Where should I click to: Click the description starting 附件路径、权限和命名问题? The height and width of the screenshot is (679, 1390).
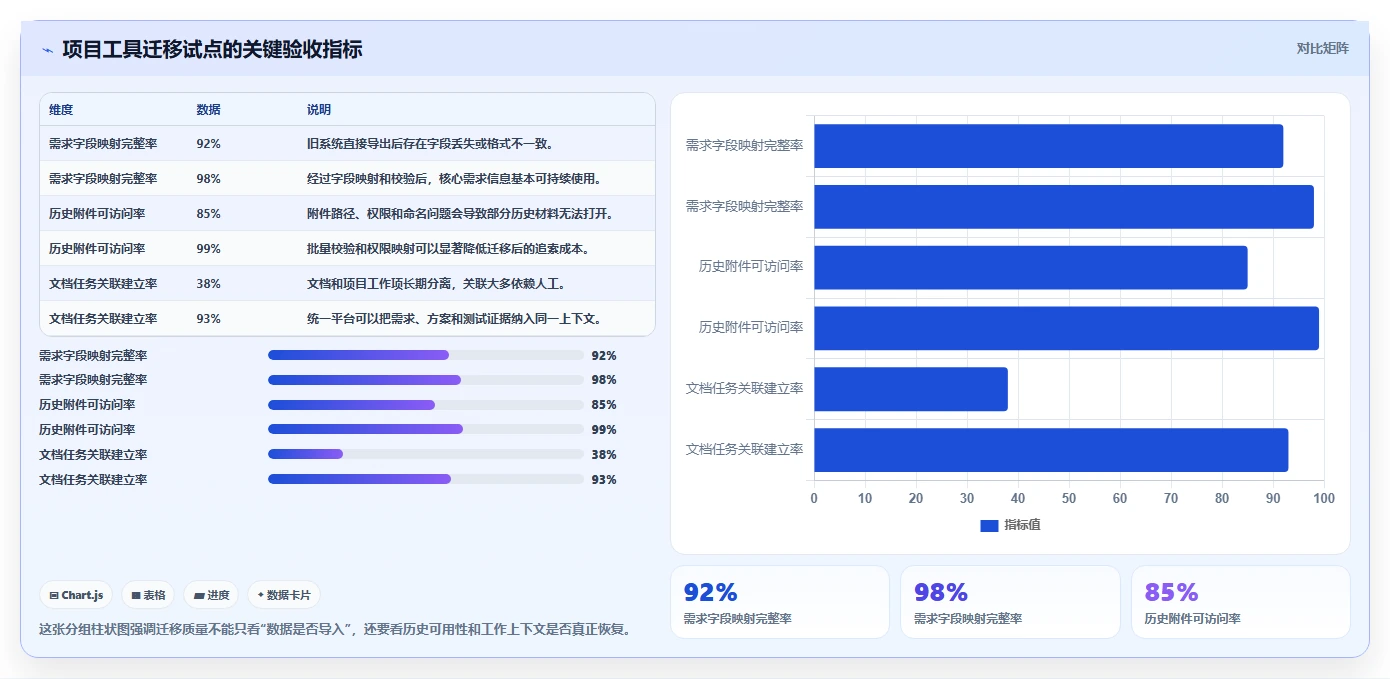(x=460, y=214)
